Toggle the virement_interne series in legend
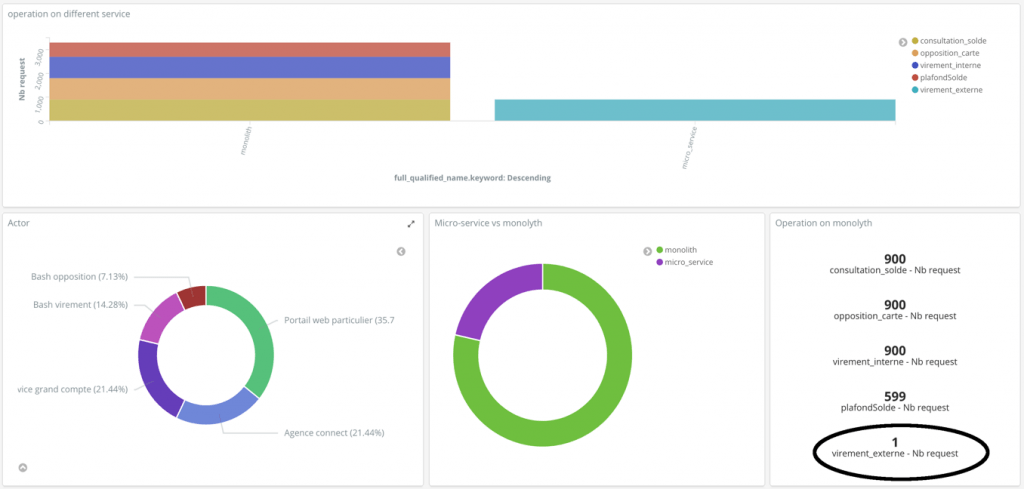The height and width of the screenshot is (489, 1024). 949,65
